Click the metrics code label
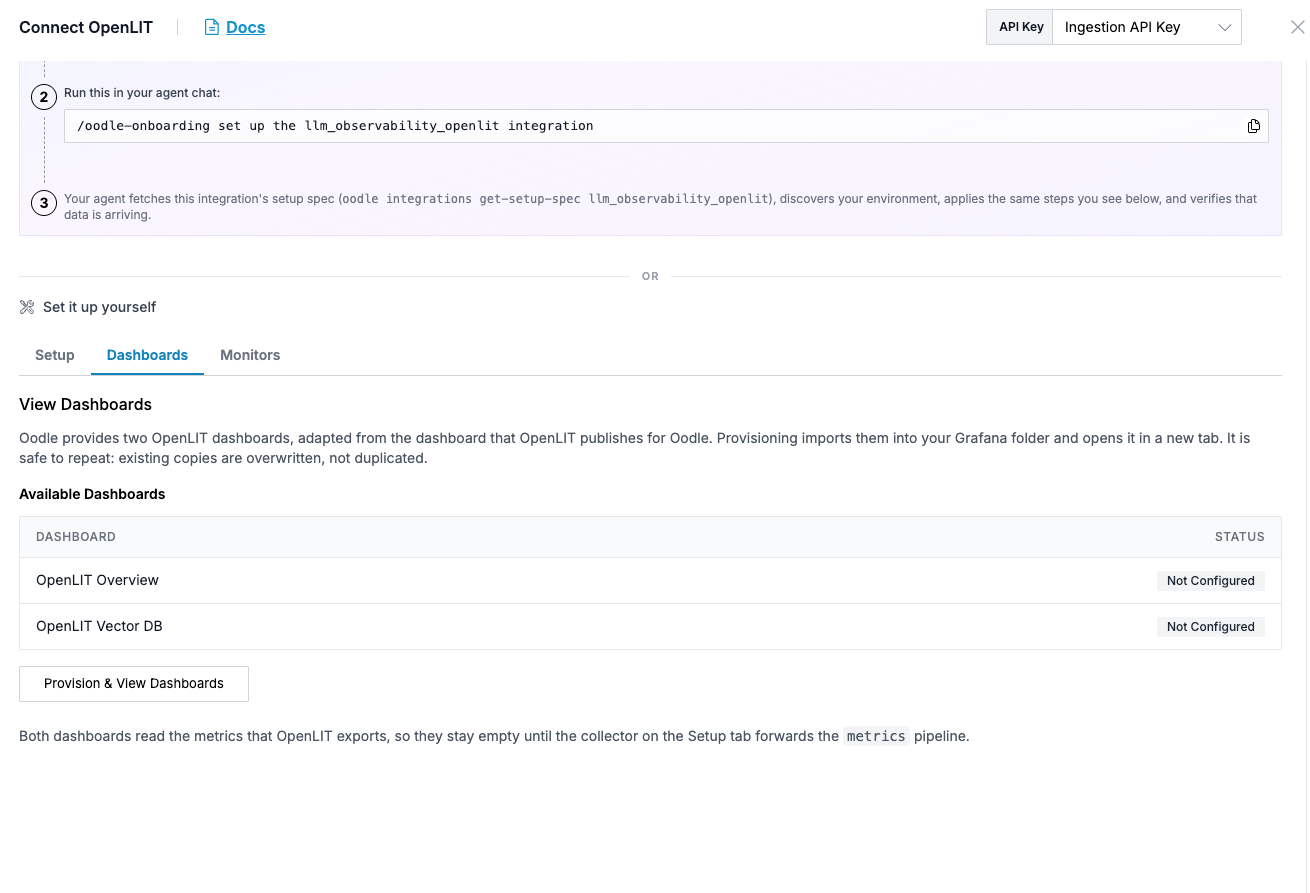This screenshot has height=893, width=1310. pos(876,736)
